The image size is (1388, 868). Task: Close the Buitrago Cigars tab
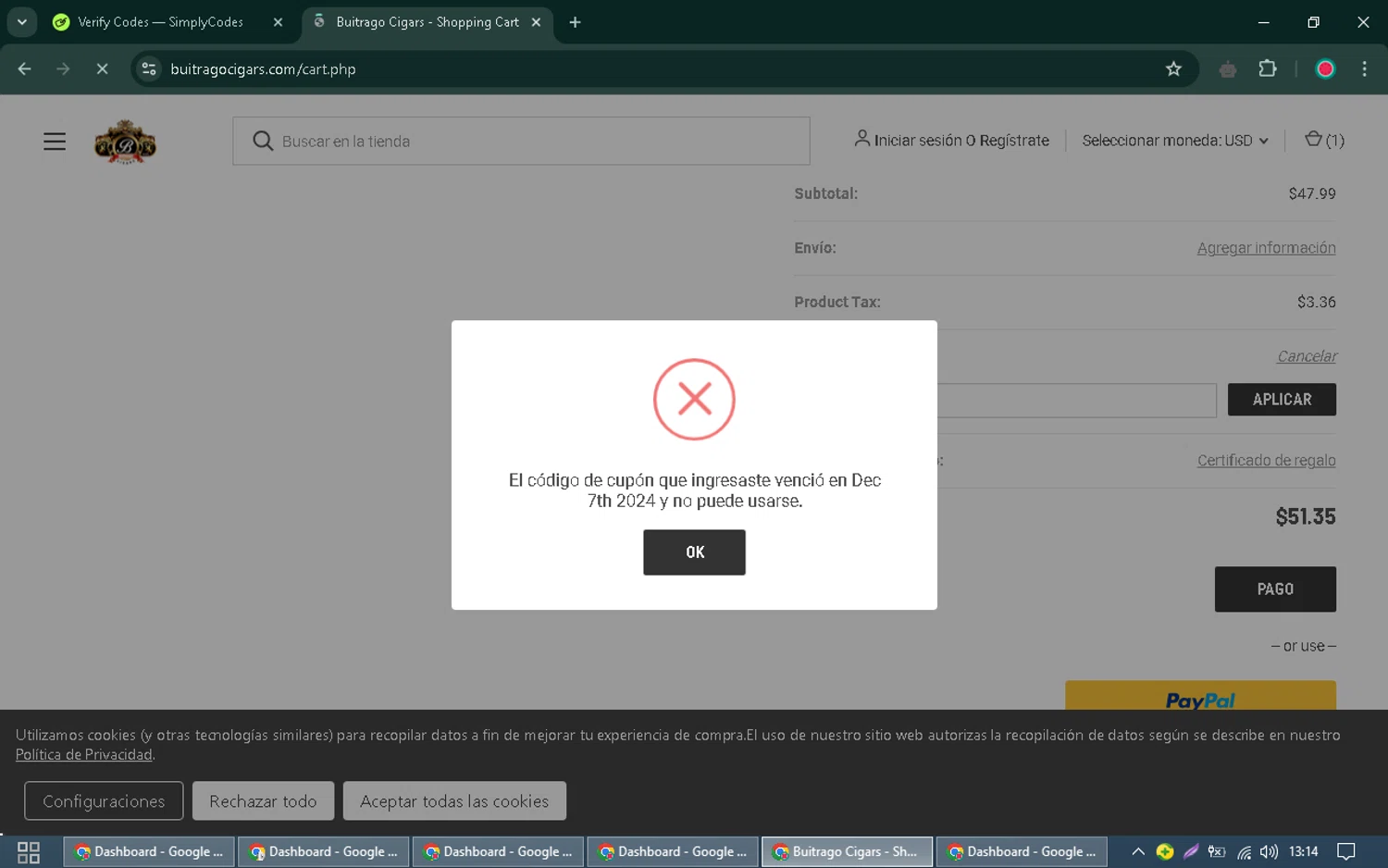[536, 22]
